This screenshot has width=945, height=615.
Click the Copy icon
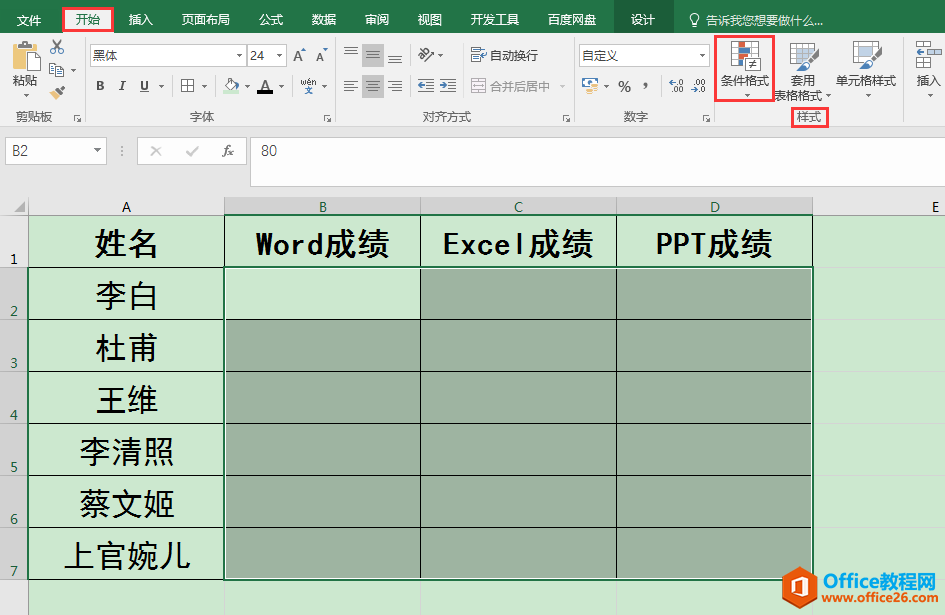57,70
